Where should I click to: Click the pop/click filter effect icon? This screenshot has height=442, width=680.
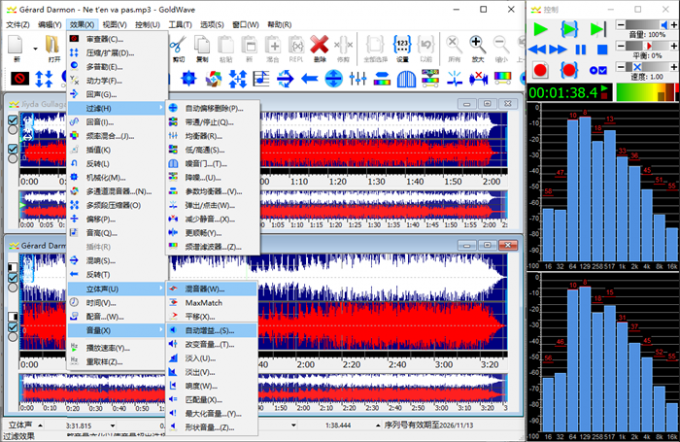pos(454,79)
